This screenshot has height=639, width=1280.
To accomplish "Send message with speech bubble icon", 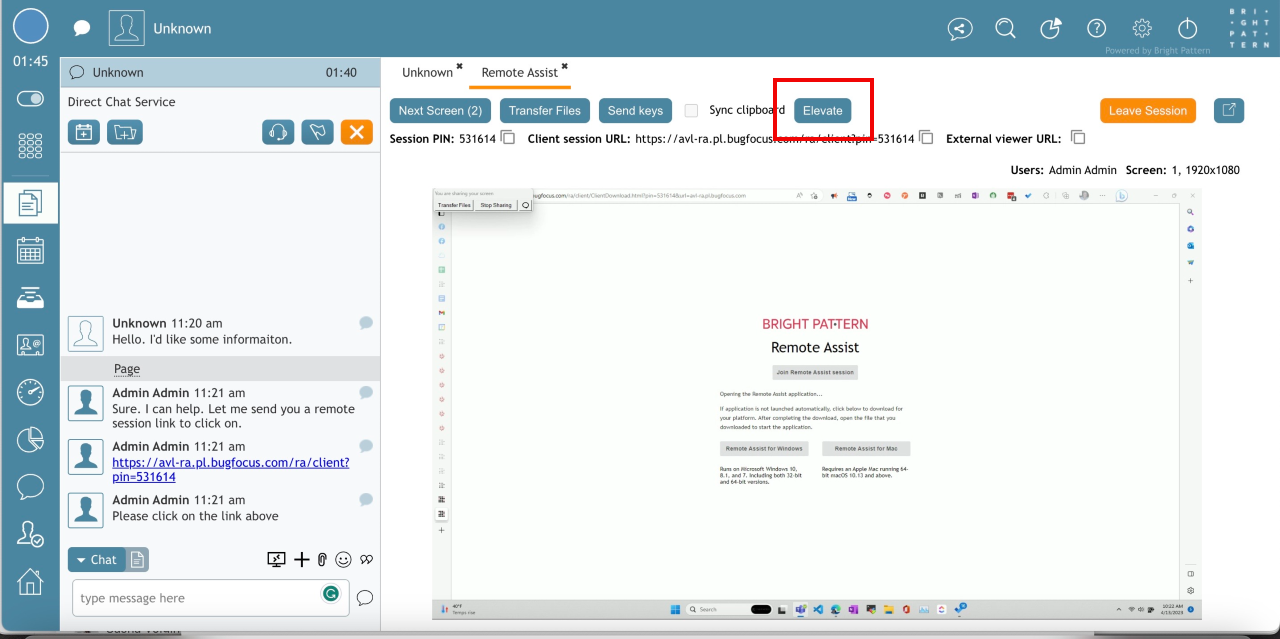I will point(365,598).
